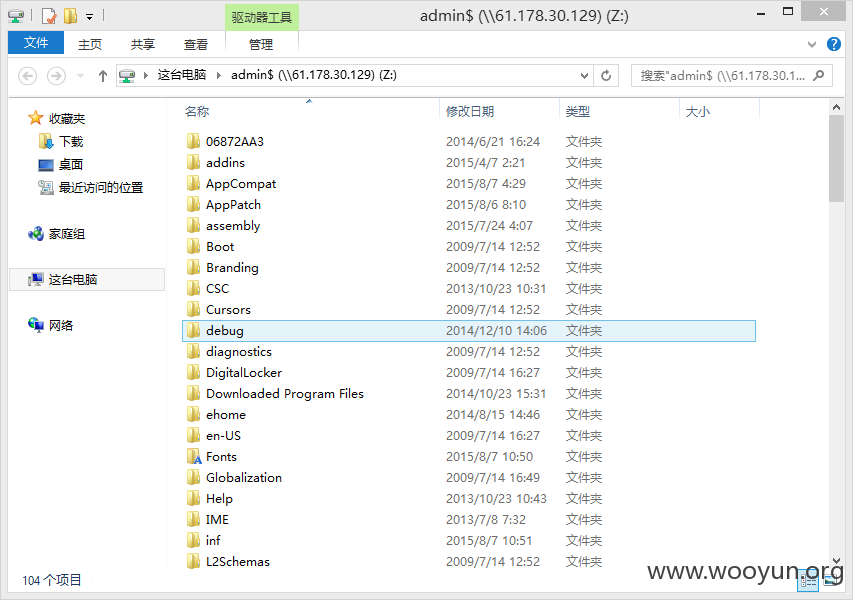Open 桌面 in the navigation pane

(x=71, y=164)
